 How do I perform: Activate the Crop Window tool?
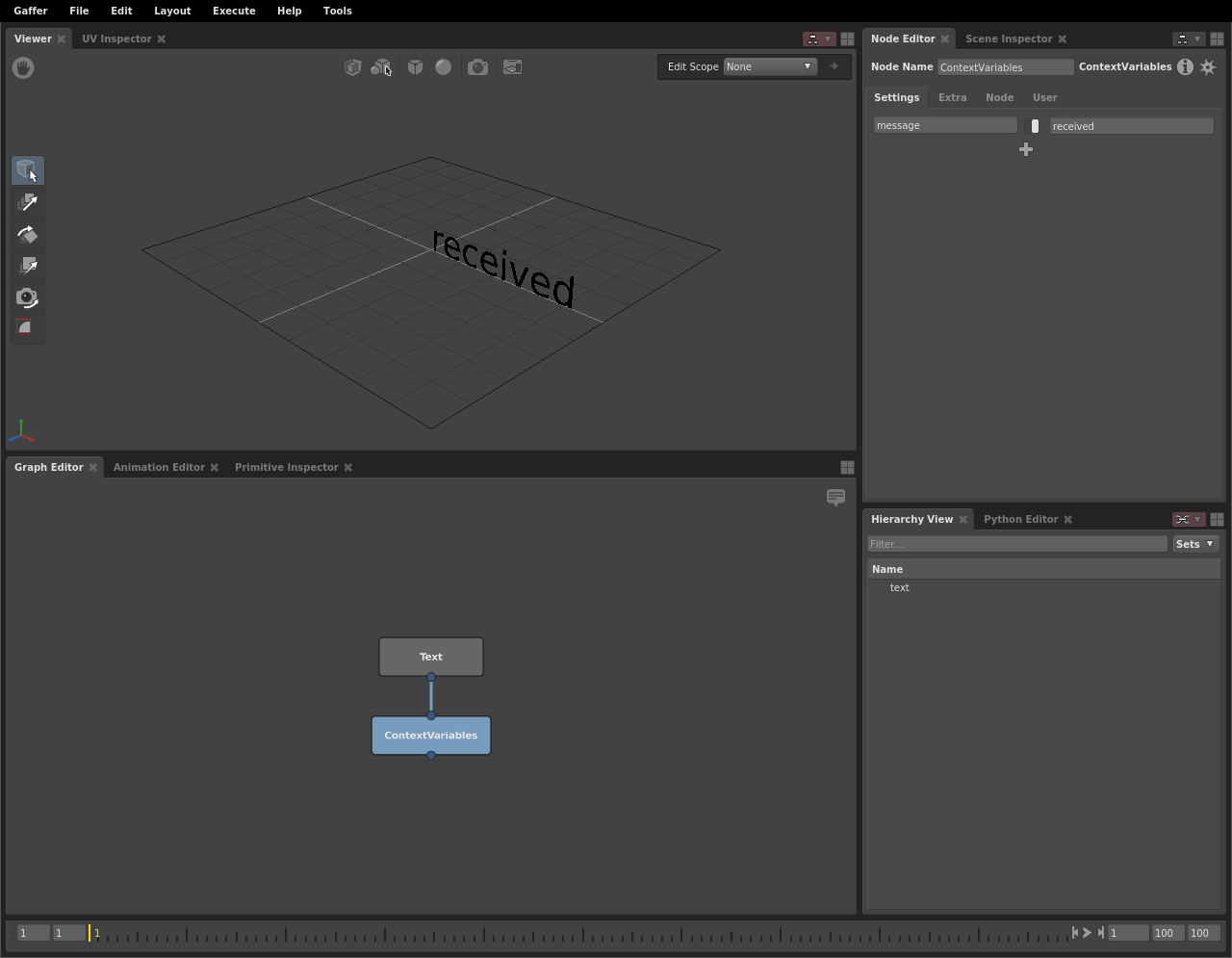point(28,327)
